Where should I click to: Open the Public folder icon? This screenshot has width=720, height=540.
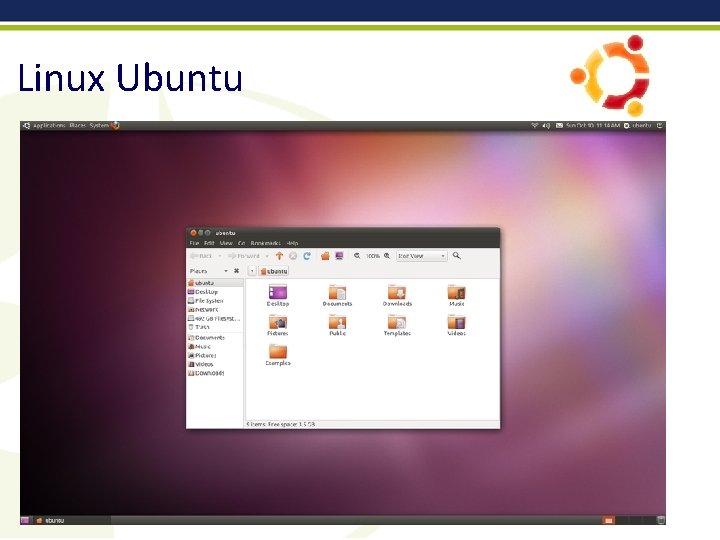pyautogui.click(x=337, y=322)
